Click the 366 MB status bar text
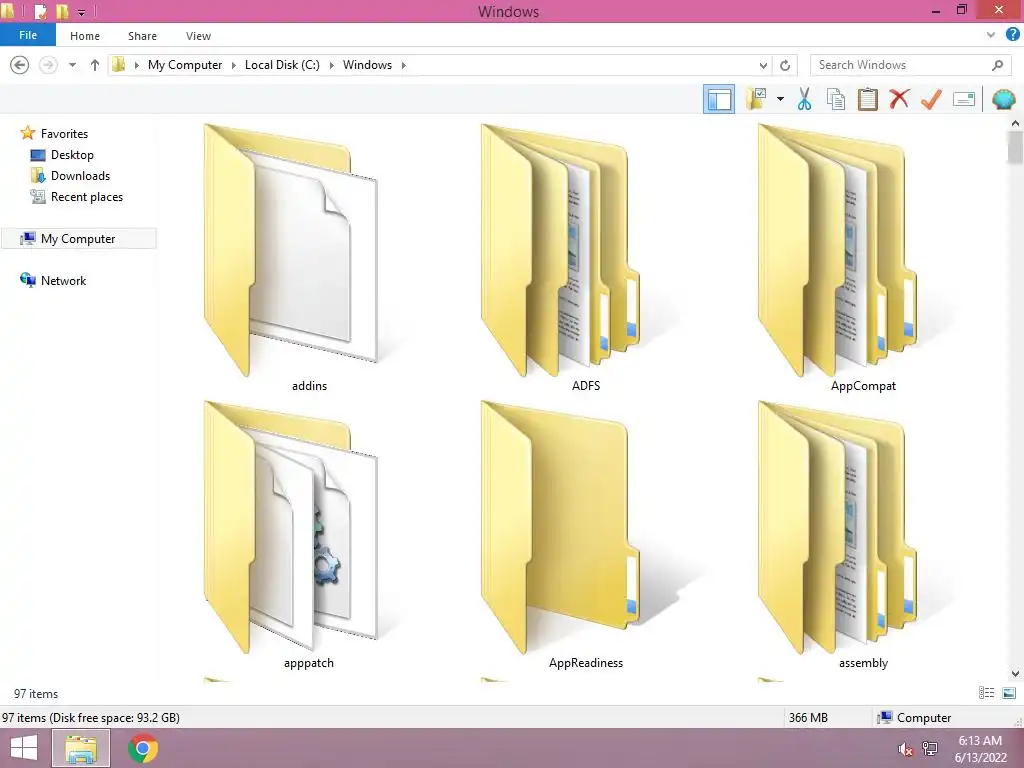 (808, 717)
